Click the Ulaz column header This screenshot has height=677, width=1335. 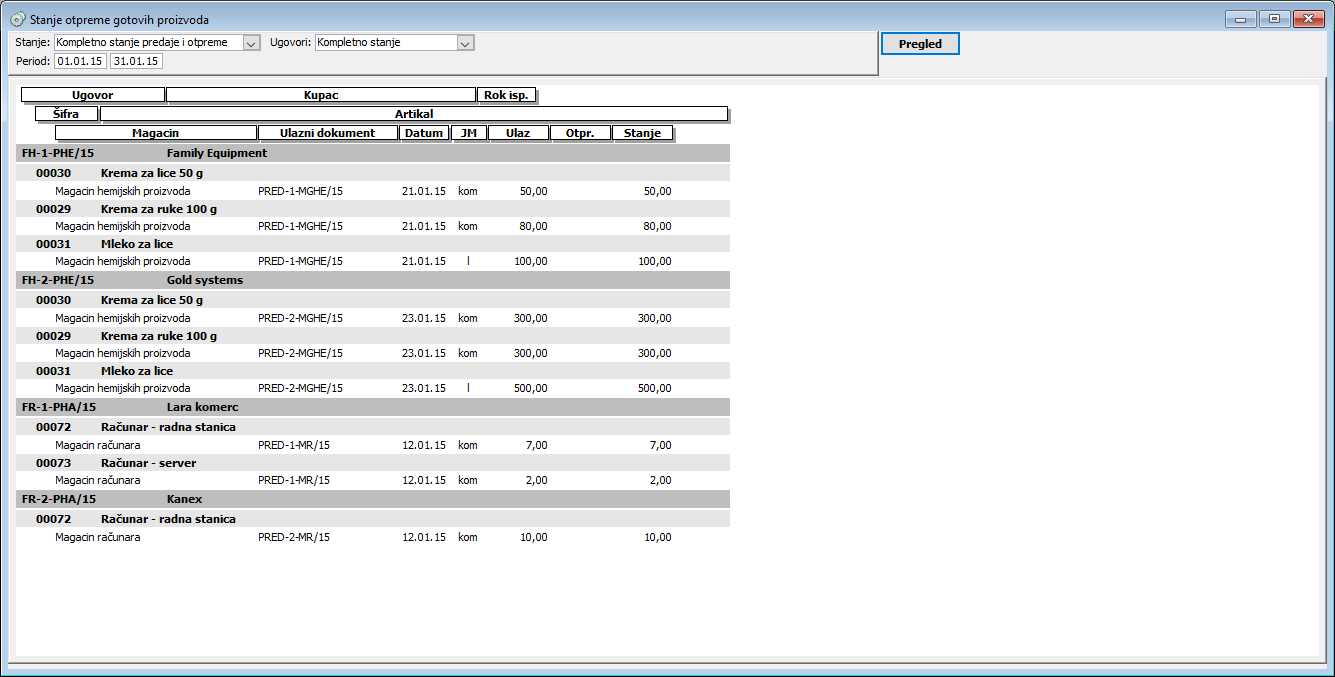(519, 133)
